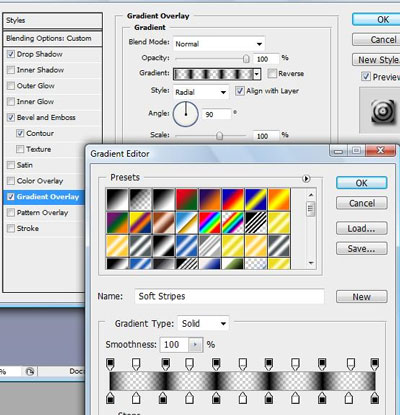400x415 pixels.
Task: Enable the Inner Glow checkbox
Action: pos(11,101)
